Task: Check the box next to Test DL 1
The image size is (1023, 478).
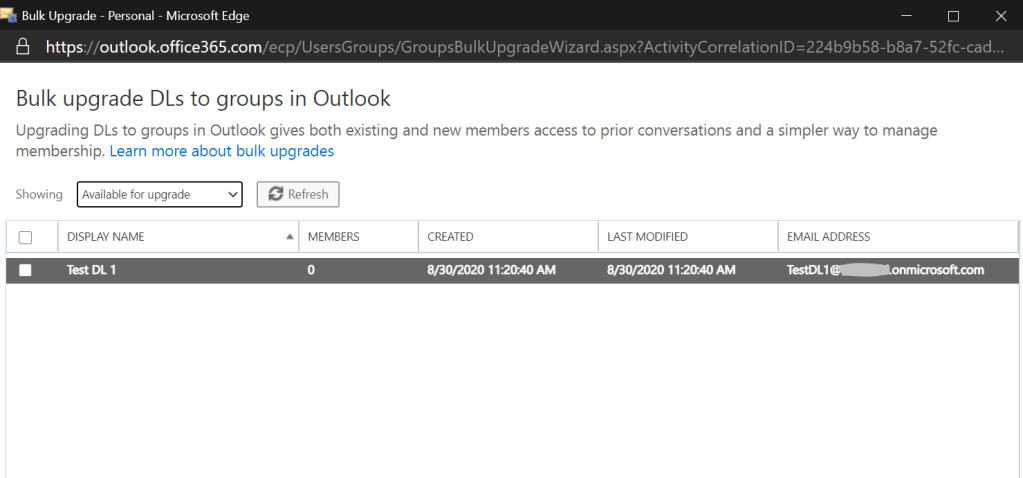Action: 26,270
